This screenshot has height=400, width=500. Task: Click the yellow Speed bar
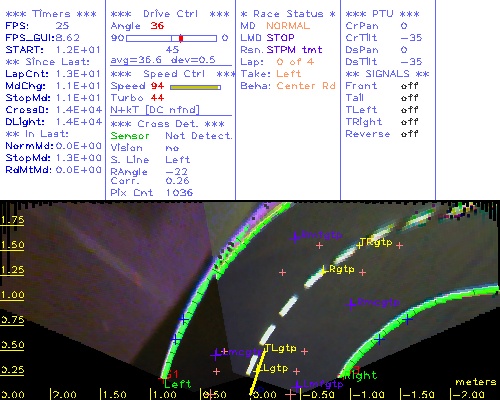tap(195, 87)
